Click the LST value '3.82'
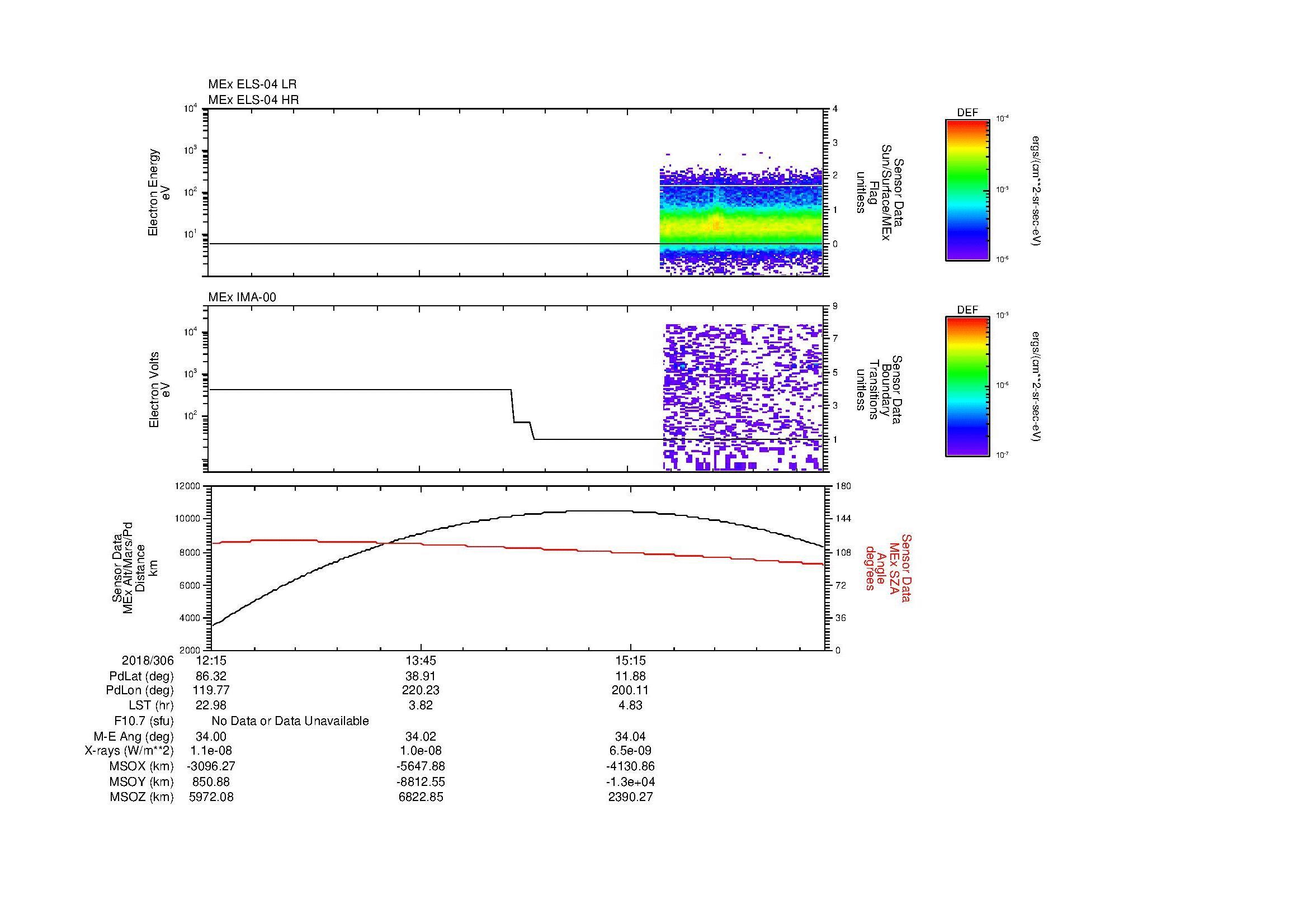Screen dimensions: 1308x924 (x=421, y=705)
